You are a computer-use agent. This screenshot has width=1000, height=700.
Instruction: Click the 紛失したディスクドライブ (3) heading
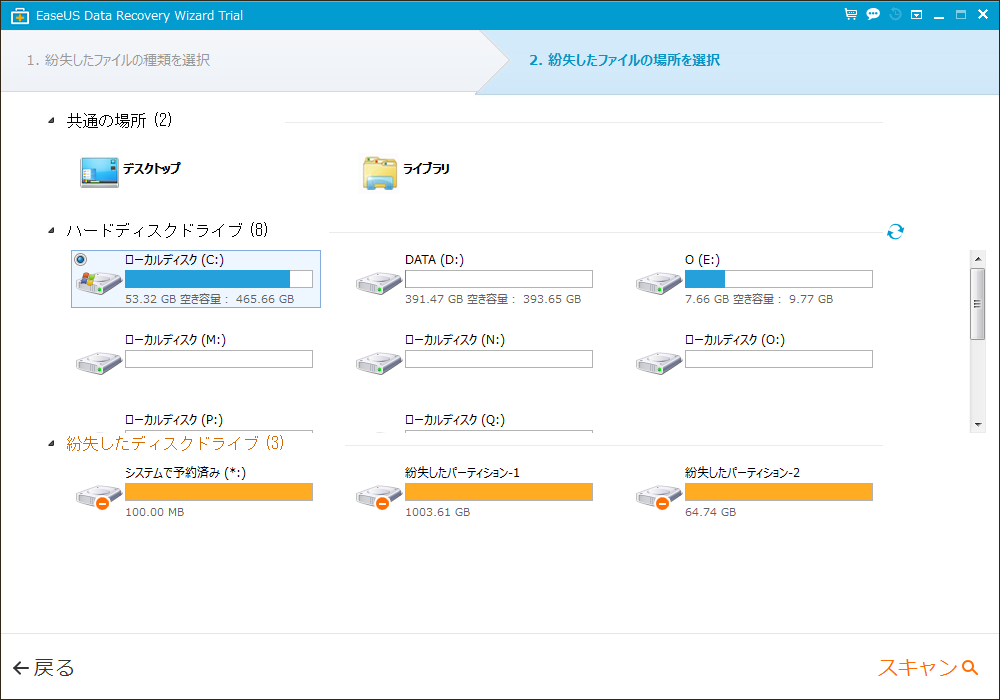tap(175, 443)
